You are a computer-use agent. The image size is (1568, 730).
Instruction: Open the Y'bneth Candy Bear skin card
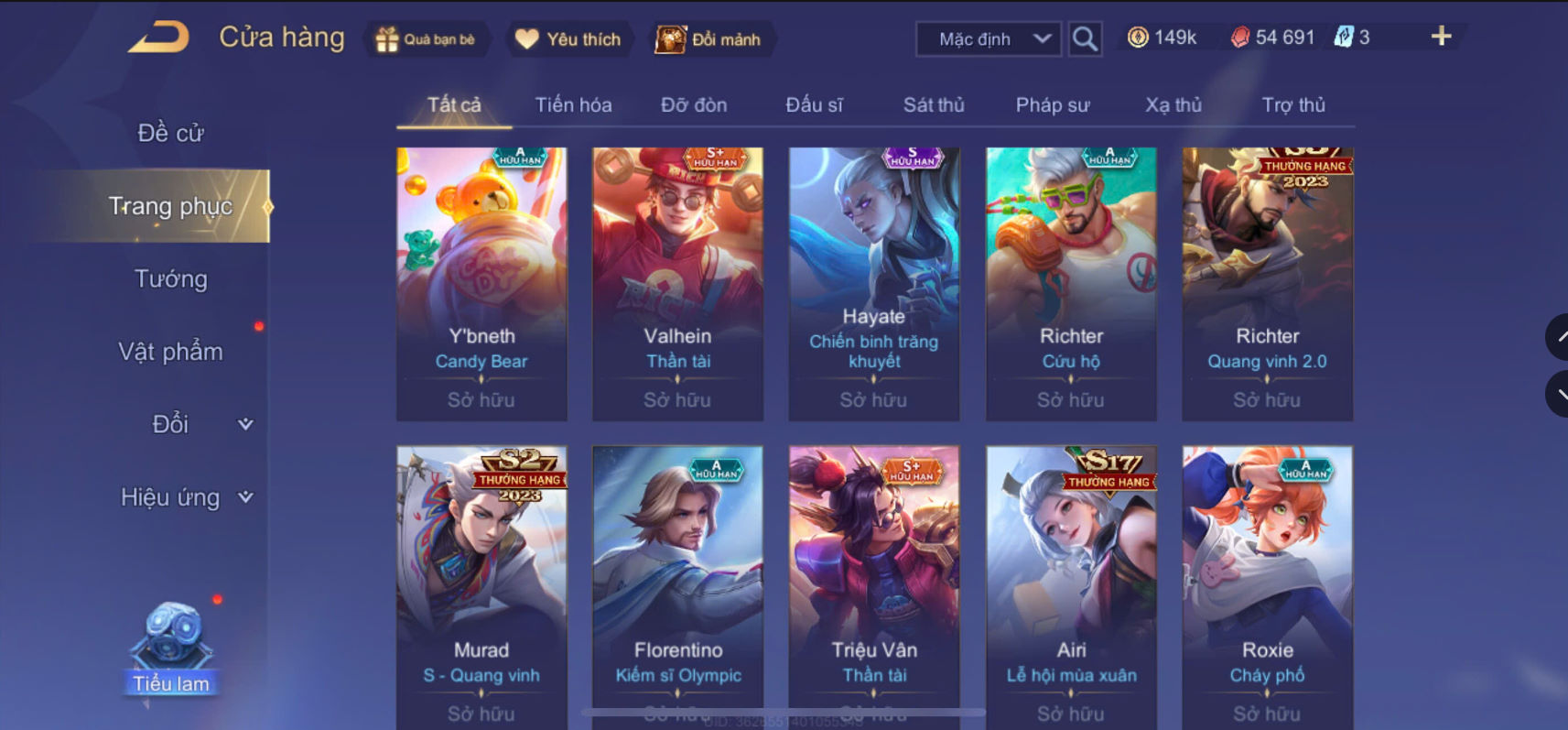point(481,284)
